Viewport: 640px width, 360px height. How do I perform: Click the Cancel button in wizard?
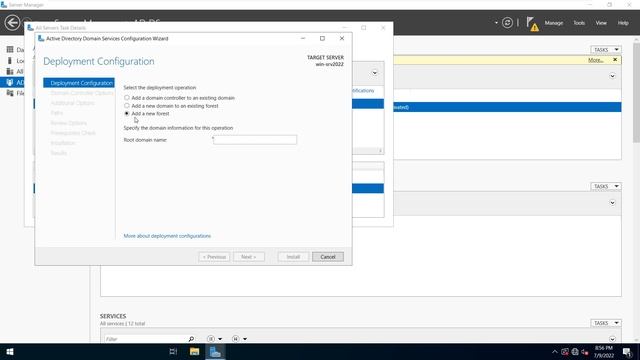328,257
